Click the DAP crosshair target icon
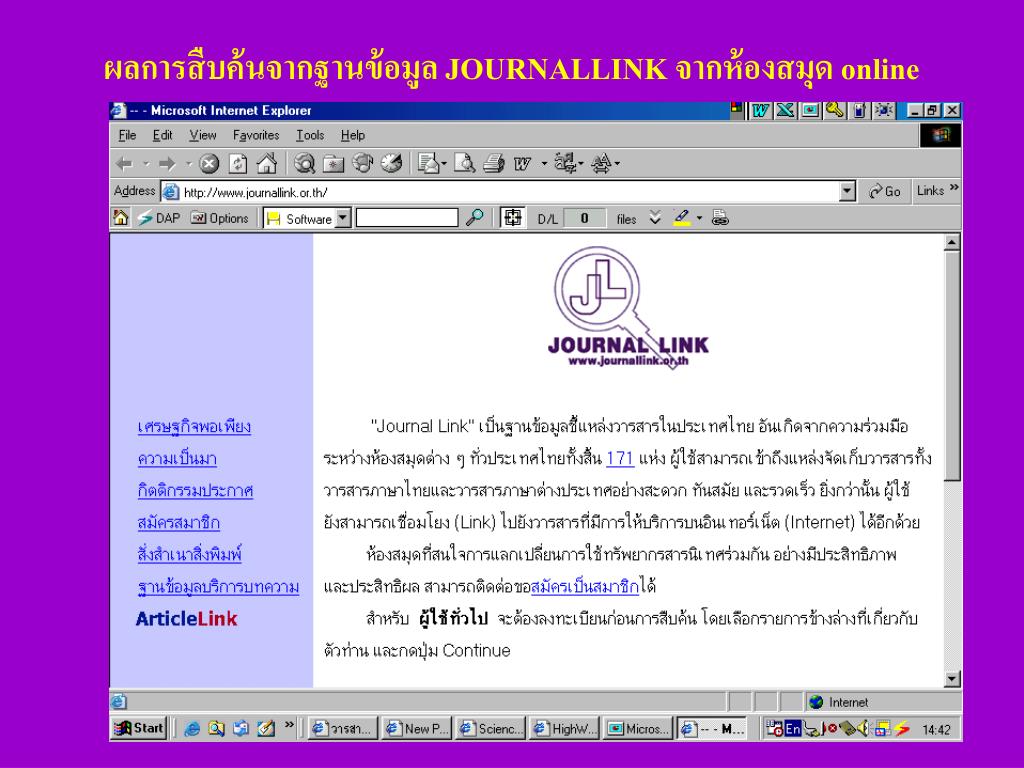This screenshot has height=768, width=1024. (513, 217)
